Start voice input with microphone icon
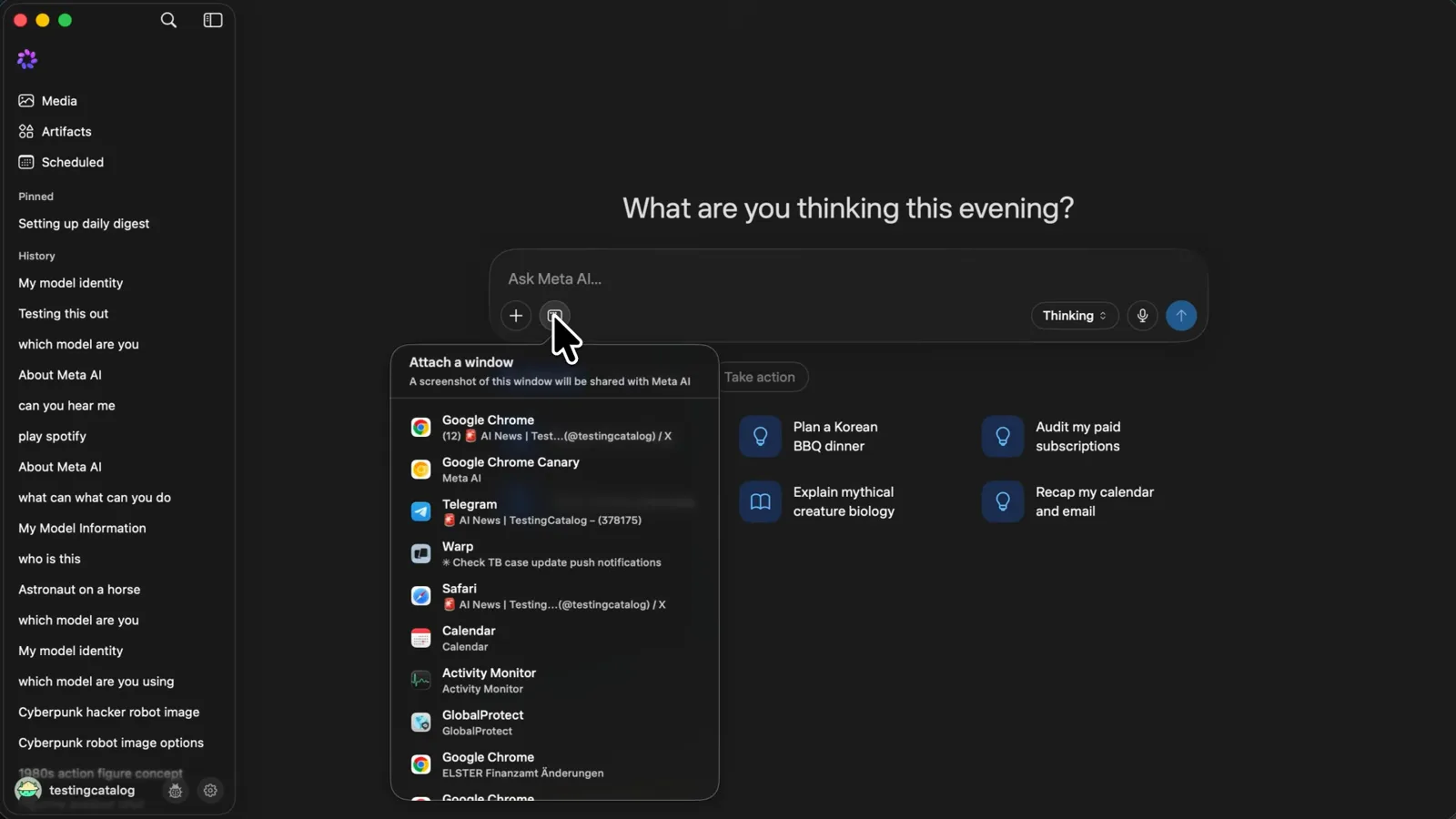This screenshot has height=819, width=1456. point(1142,316)
